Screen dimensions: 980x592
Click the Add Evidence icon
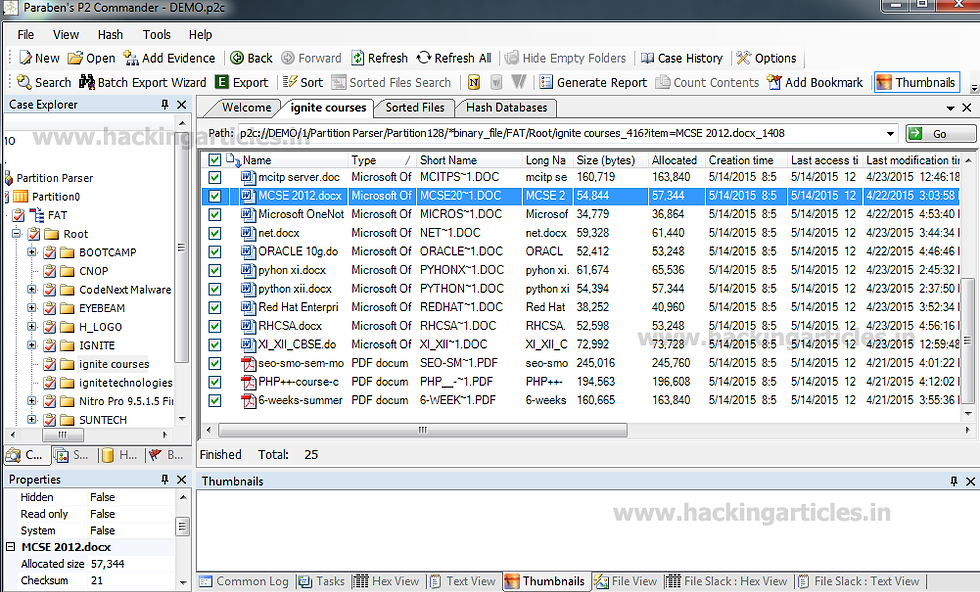pyautogui.click(x=131, y=58)
